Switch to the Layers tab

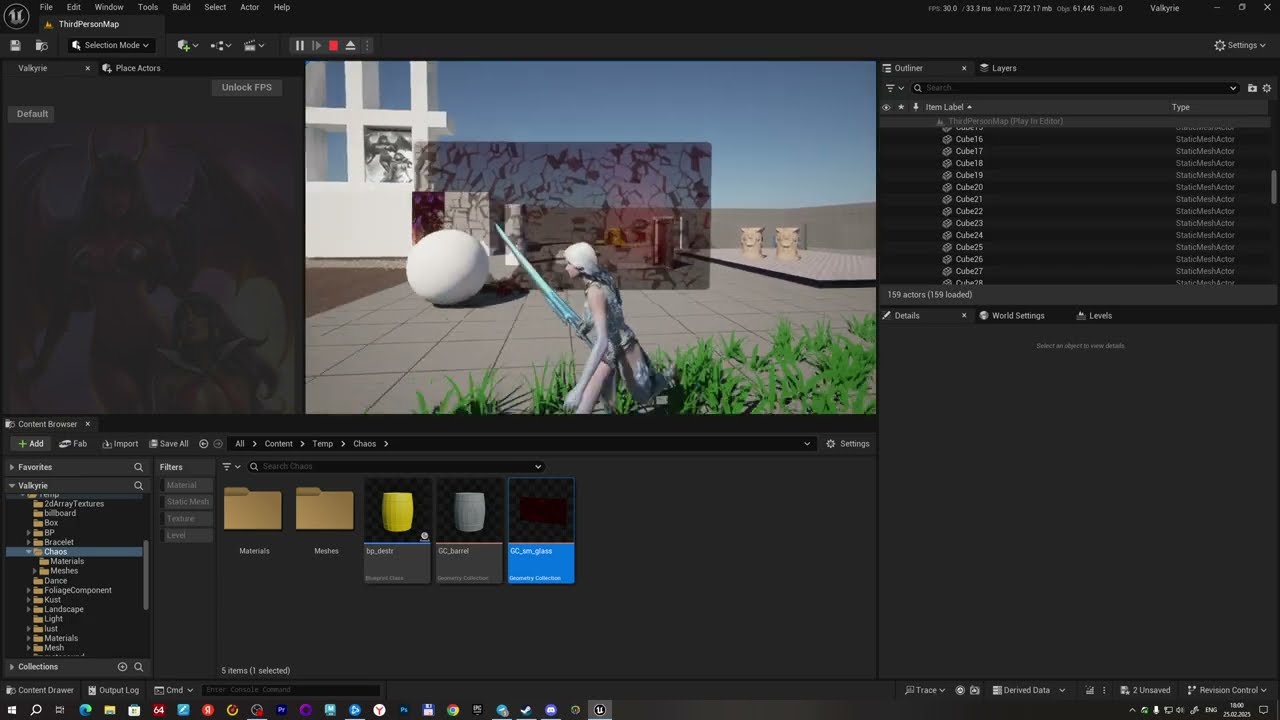tap(998, 68)
